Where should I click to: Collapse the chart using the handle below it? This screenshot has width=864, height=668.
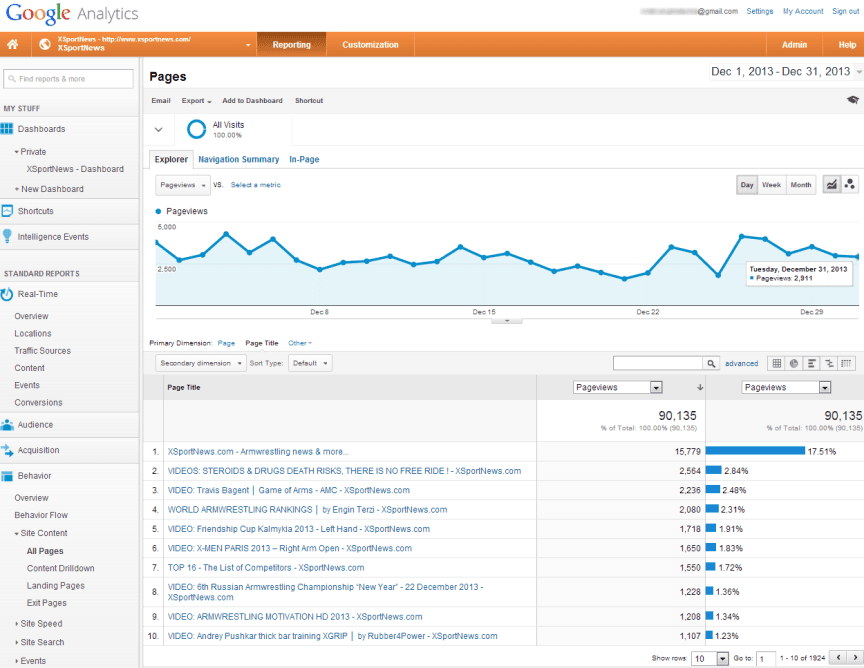pos(506,320)
